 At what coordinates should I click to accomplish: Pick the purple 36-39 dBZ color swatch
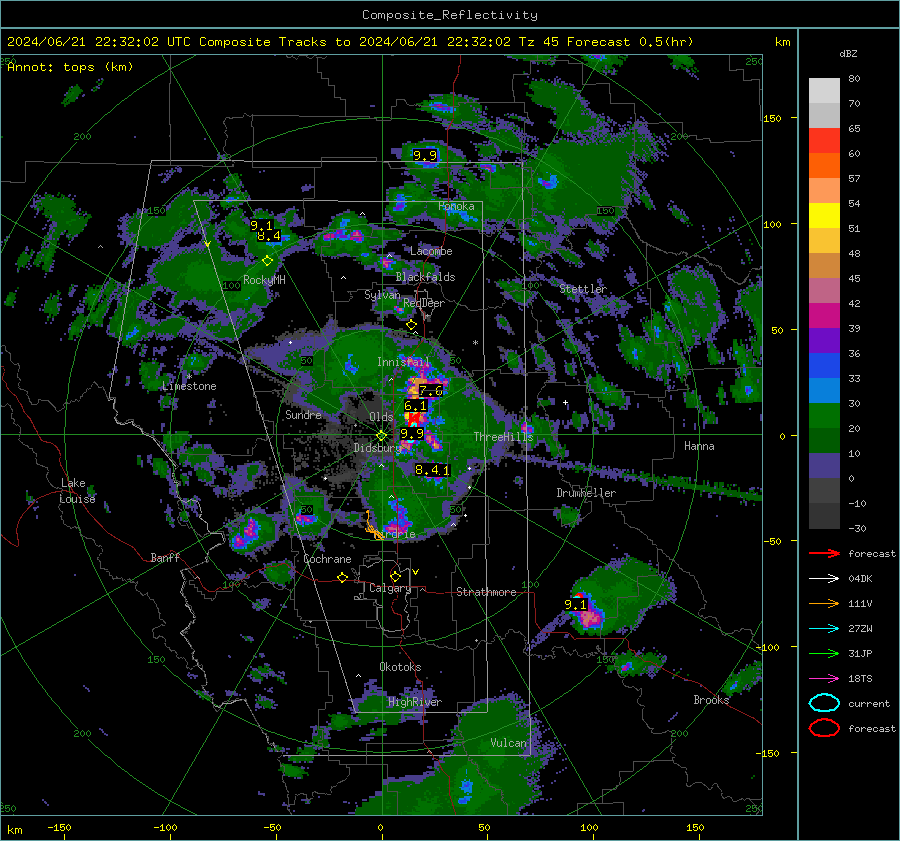tap(824, 341)
